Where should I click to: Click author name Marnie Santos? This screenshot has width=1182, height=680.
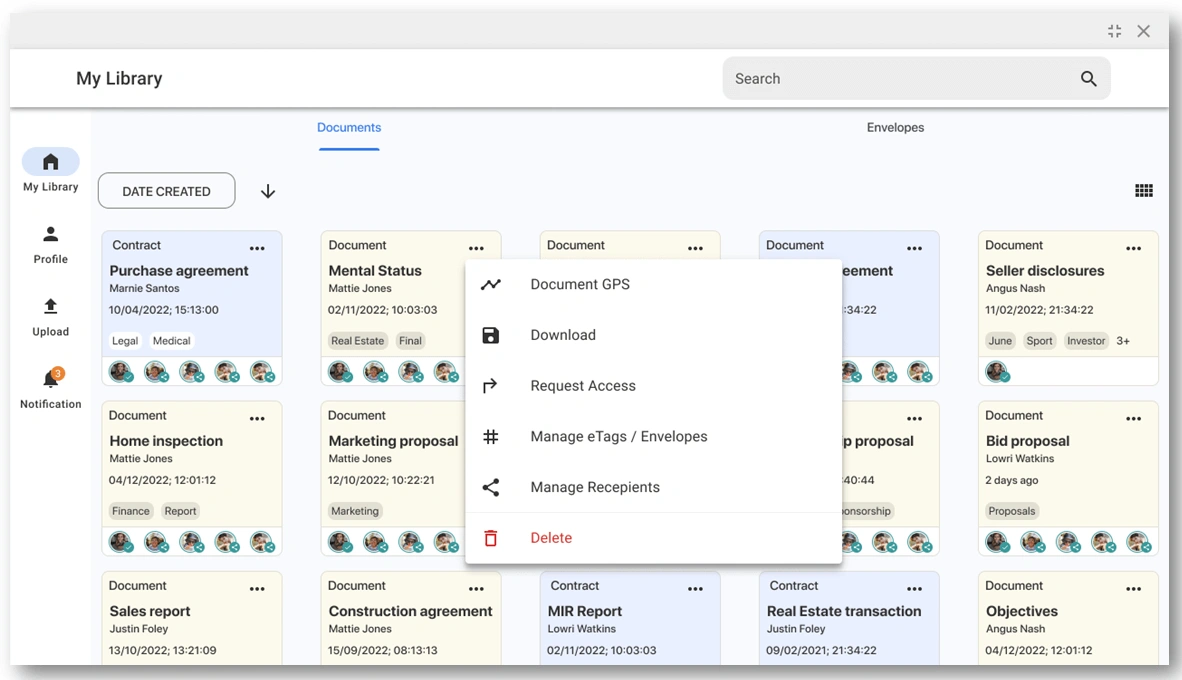coord(144,288)
